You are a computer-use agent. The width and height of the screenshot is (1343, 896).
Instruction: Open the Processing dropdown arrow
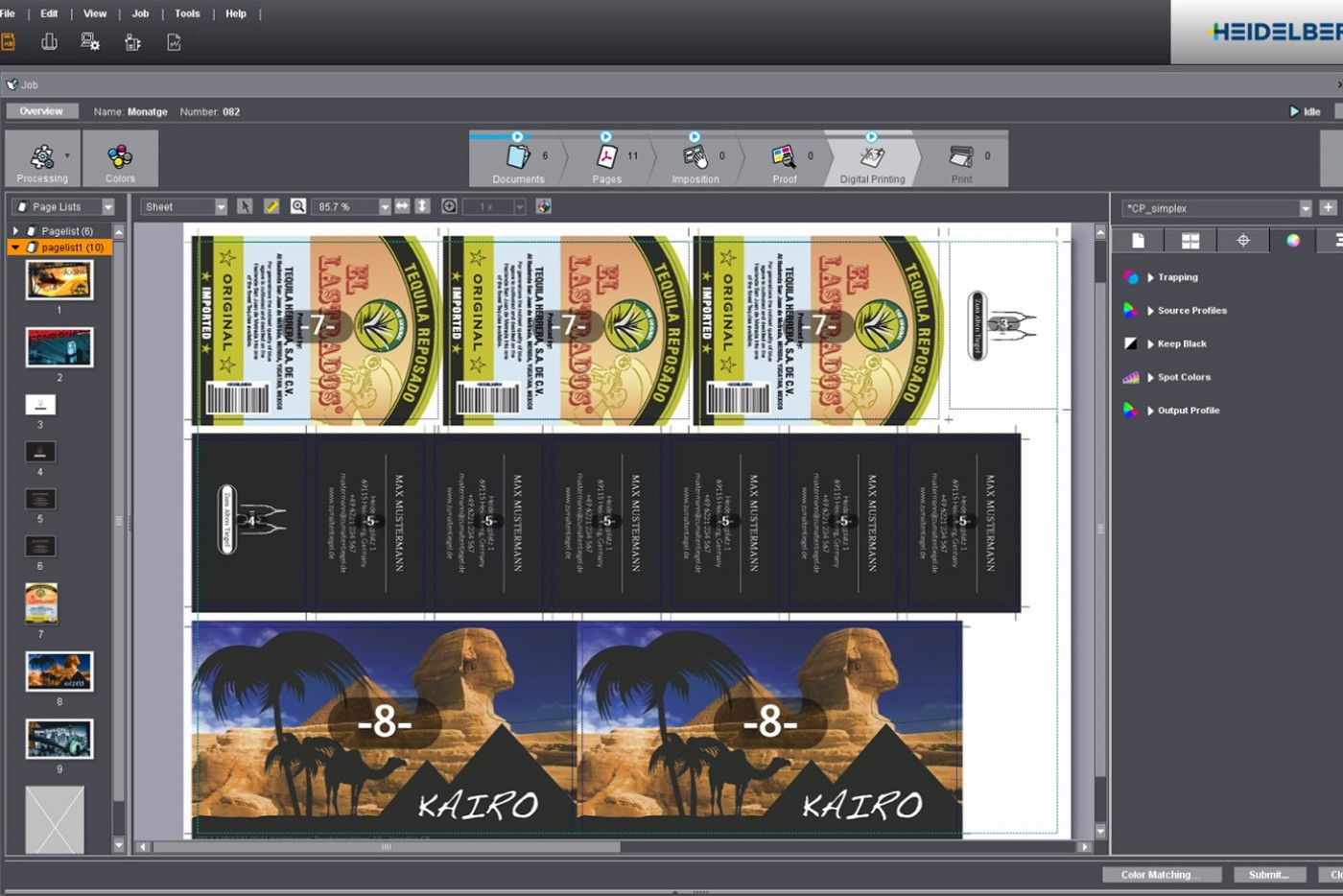[67, 155]
